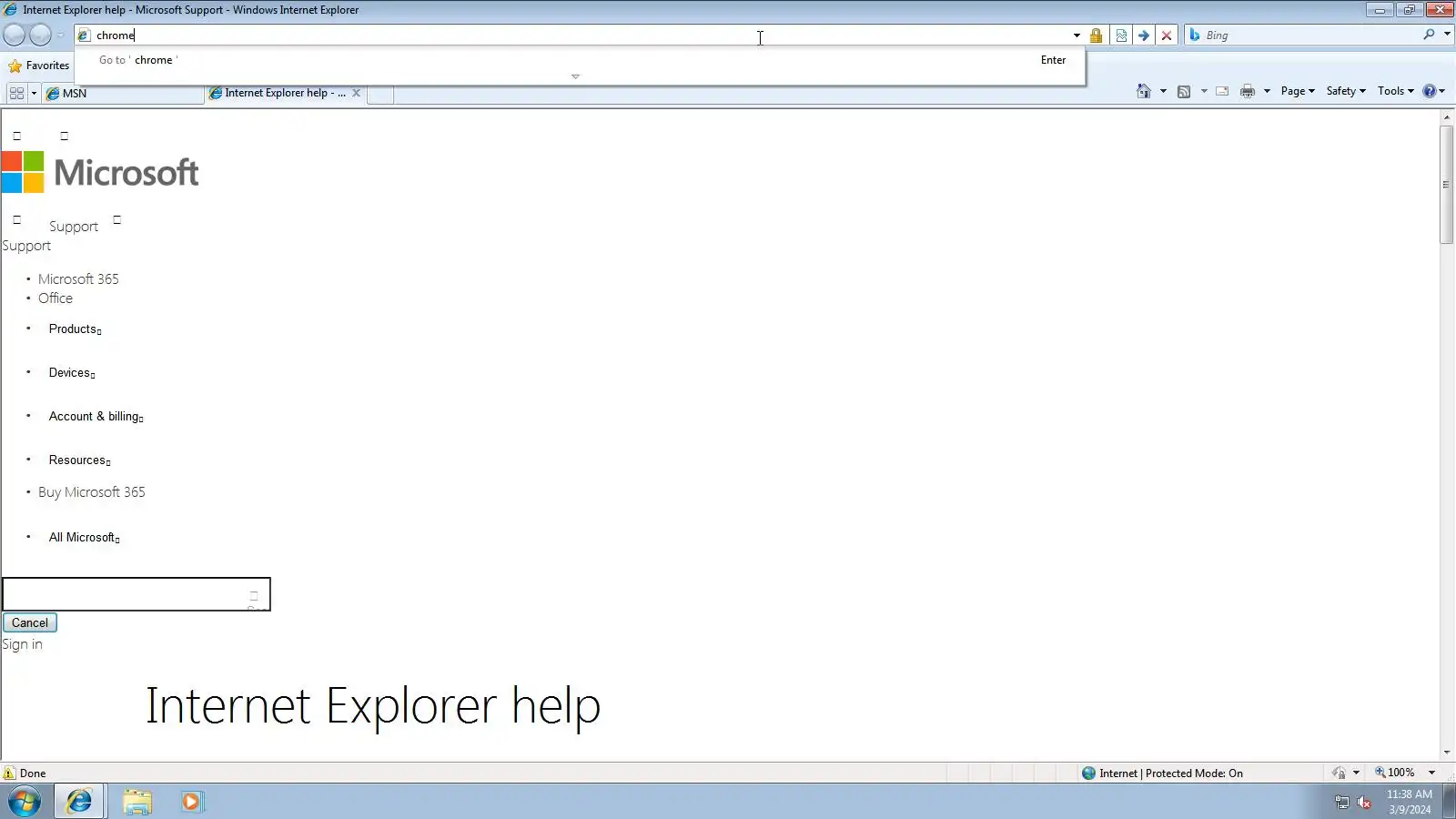Click the red Stop loading icon
This screenshot has width=1456, height=819.
click(x=1167, y=35)
